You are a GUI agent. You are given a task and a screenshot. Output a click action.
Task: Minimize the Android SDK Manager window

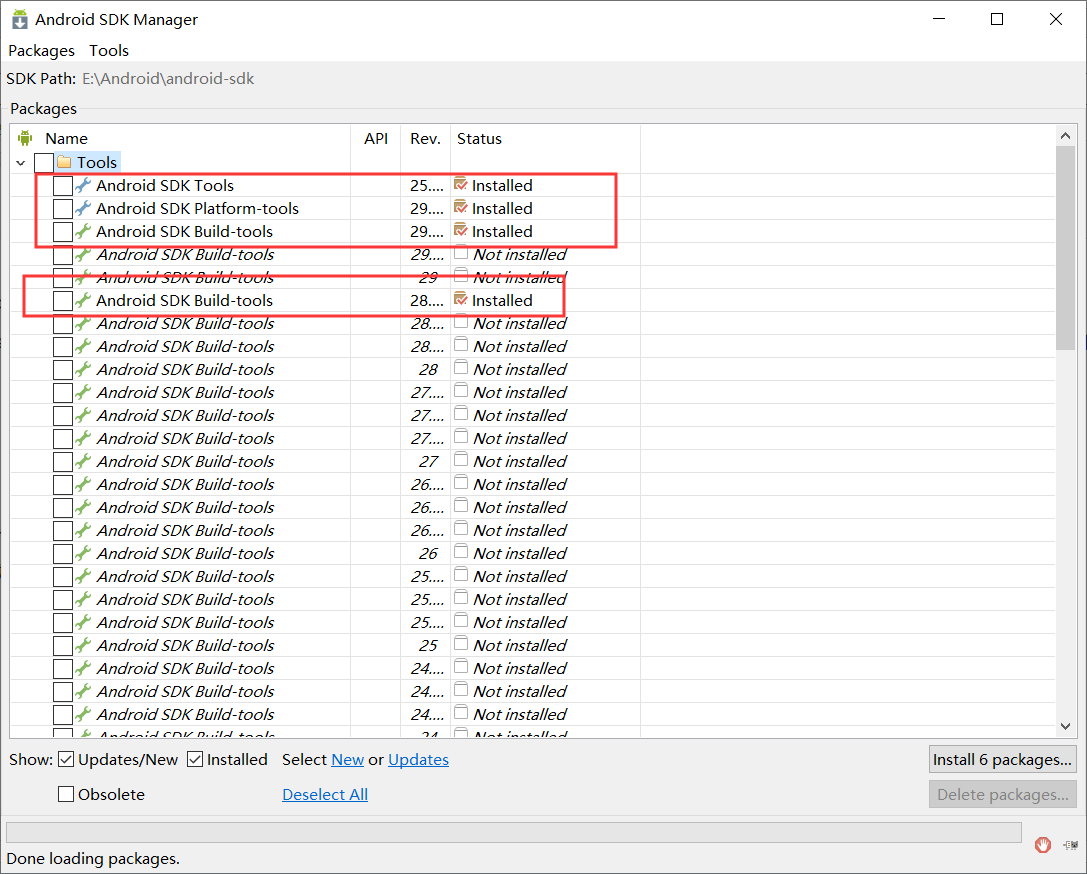pos(939,19)
